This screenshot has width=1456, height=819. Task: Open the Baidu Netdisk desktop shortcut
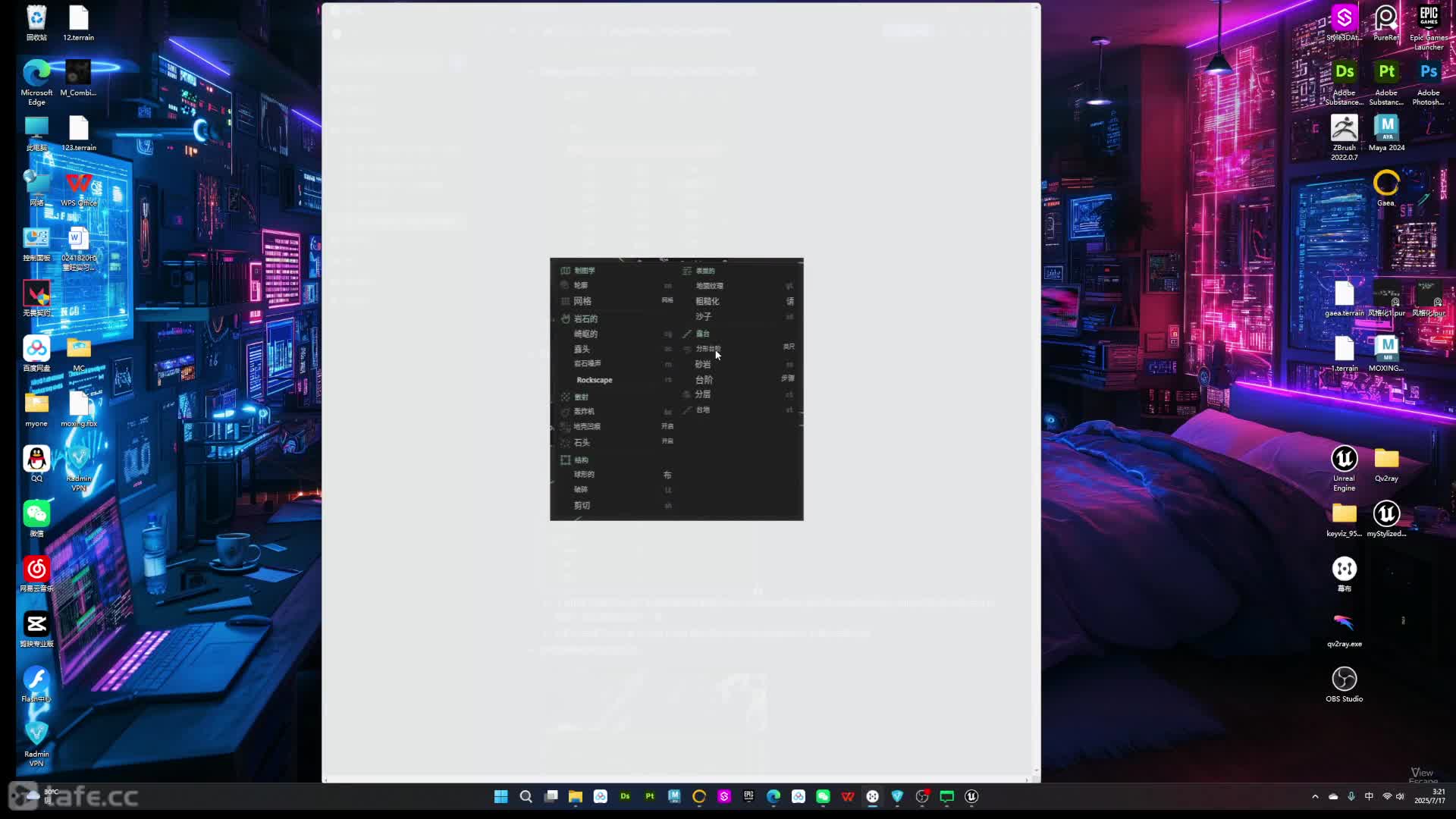point(36,353)
